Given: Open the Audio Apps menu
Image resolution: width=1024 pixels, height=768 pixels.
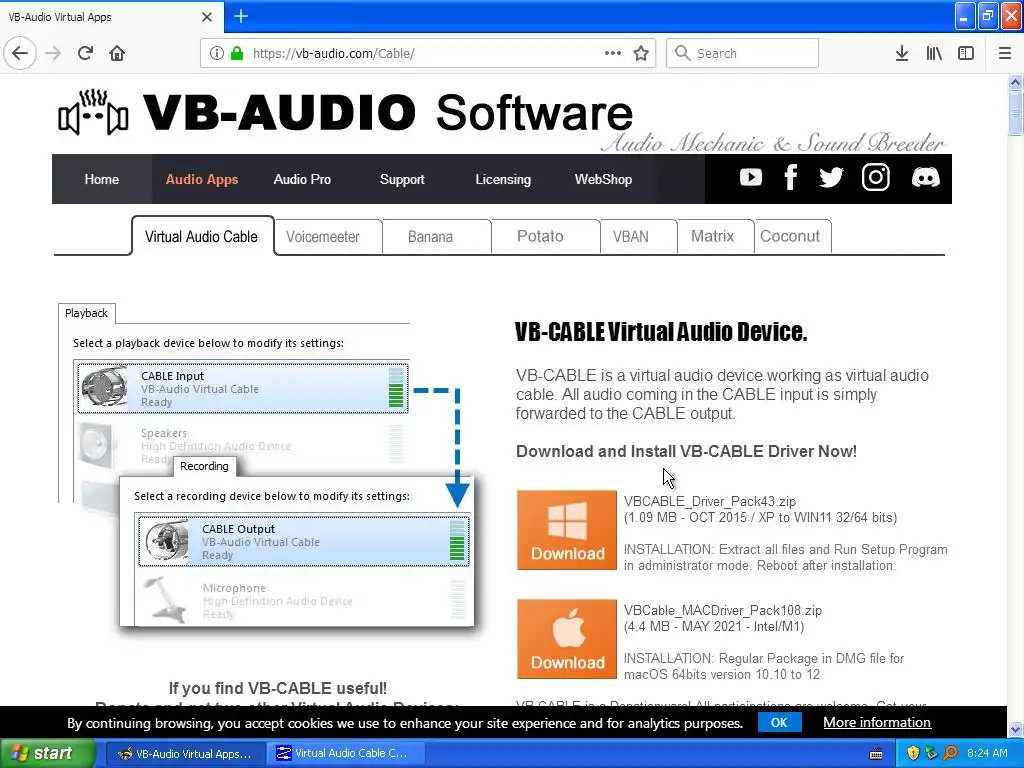Looking at the screenshot, I should (202, 180).
